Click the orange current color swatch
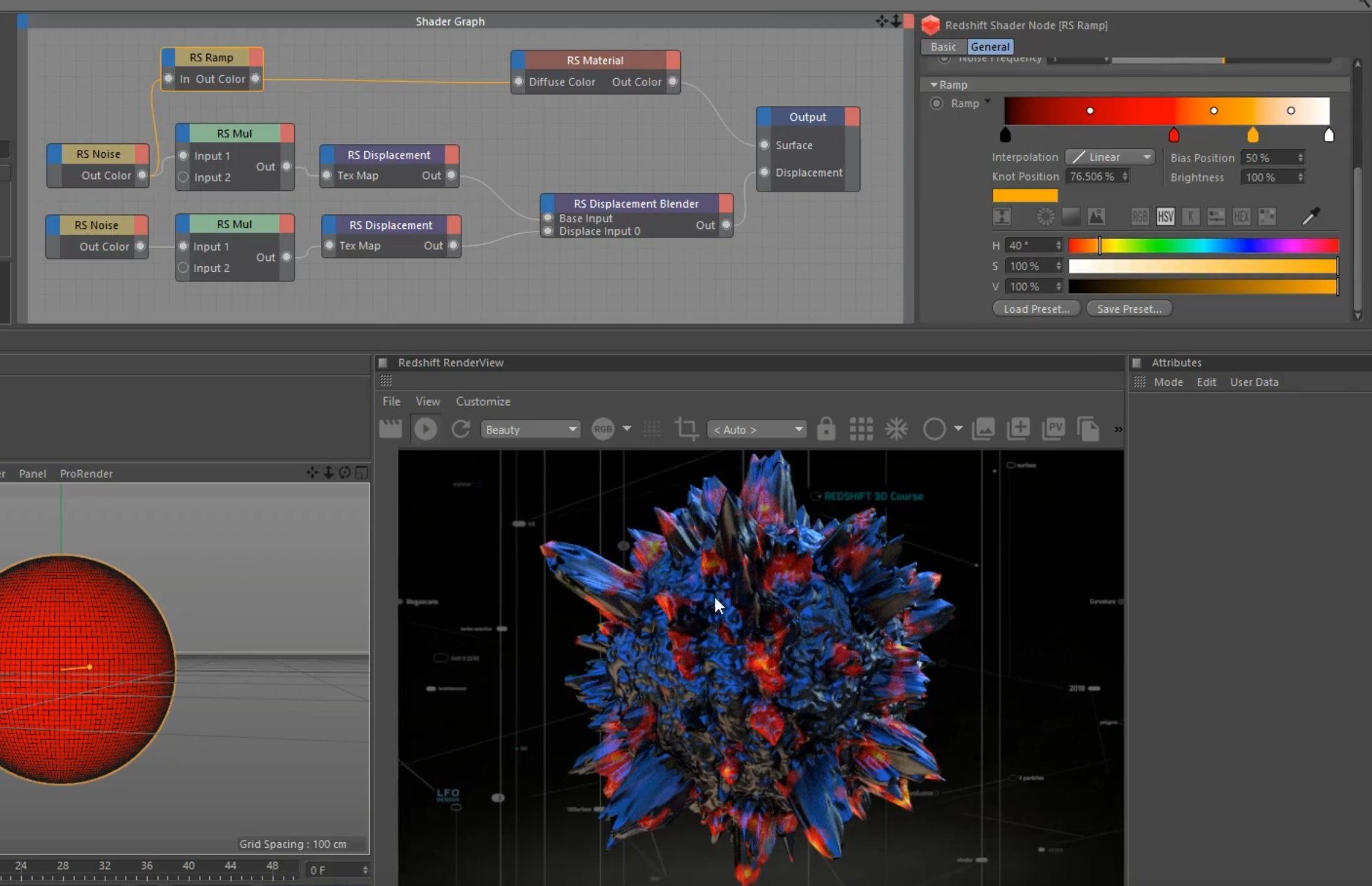Image resolution: width=1372 pixels, height=886 pixels. [x=1025, y=195]
